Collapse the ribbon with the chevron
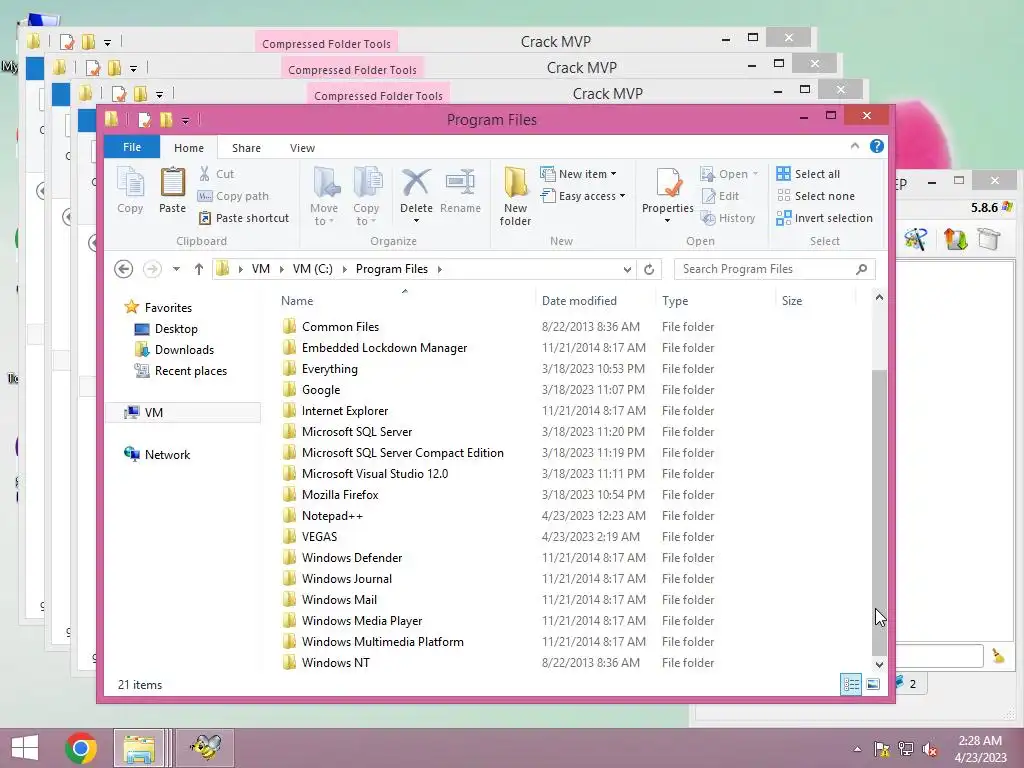This screenshot has height=768, width=1024. click(855, 146)
